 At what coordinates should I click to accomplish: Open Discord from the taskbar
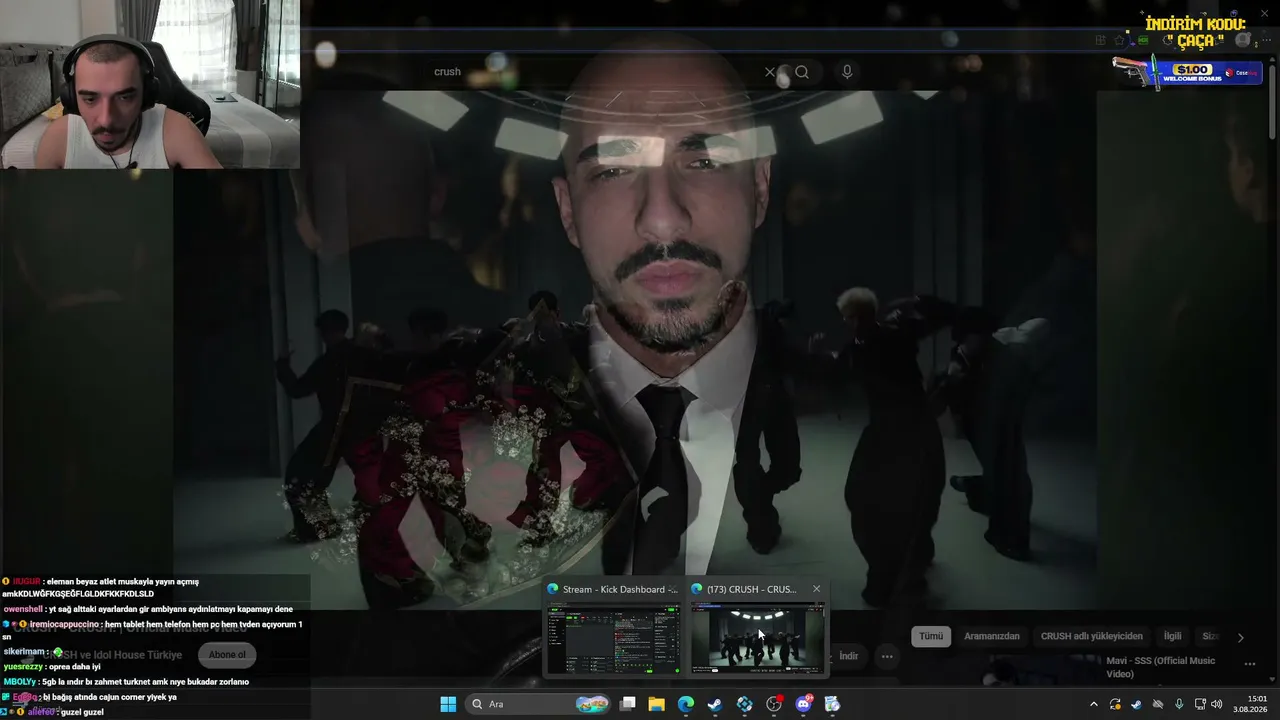pos(803,704)
